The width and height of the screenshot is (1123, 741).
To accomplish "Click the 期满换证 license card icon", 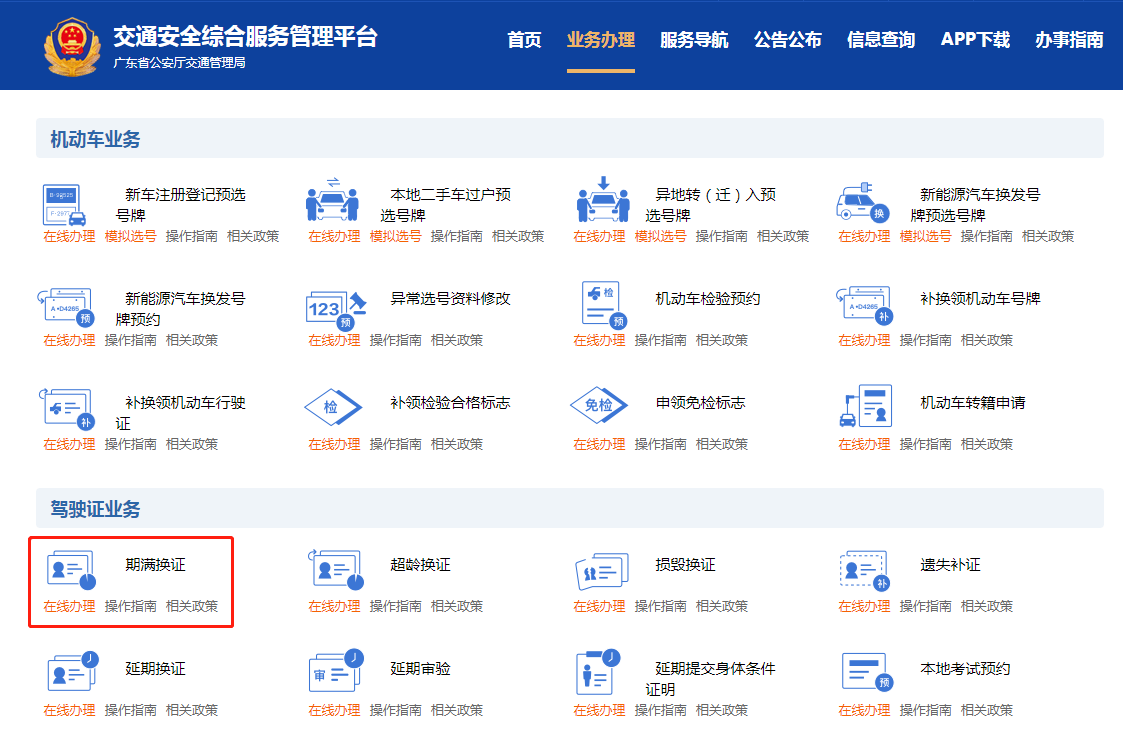I will click(70, 570).
